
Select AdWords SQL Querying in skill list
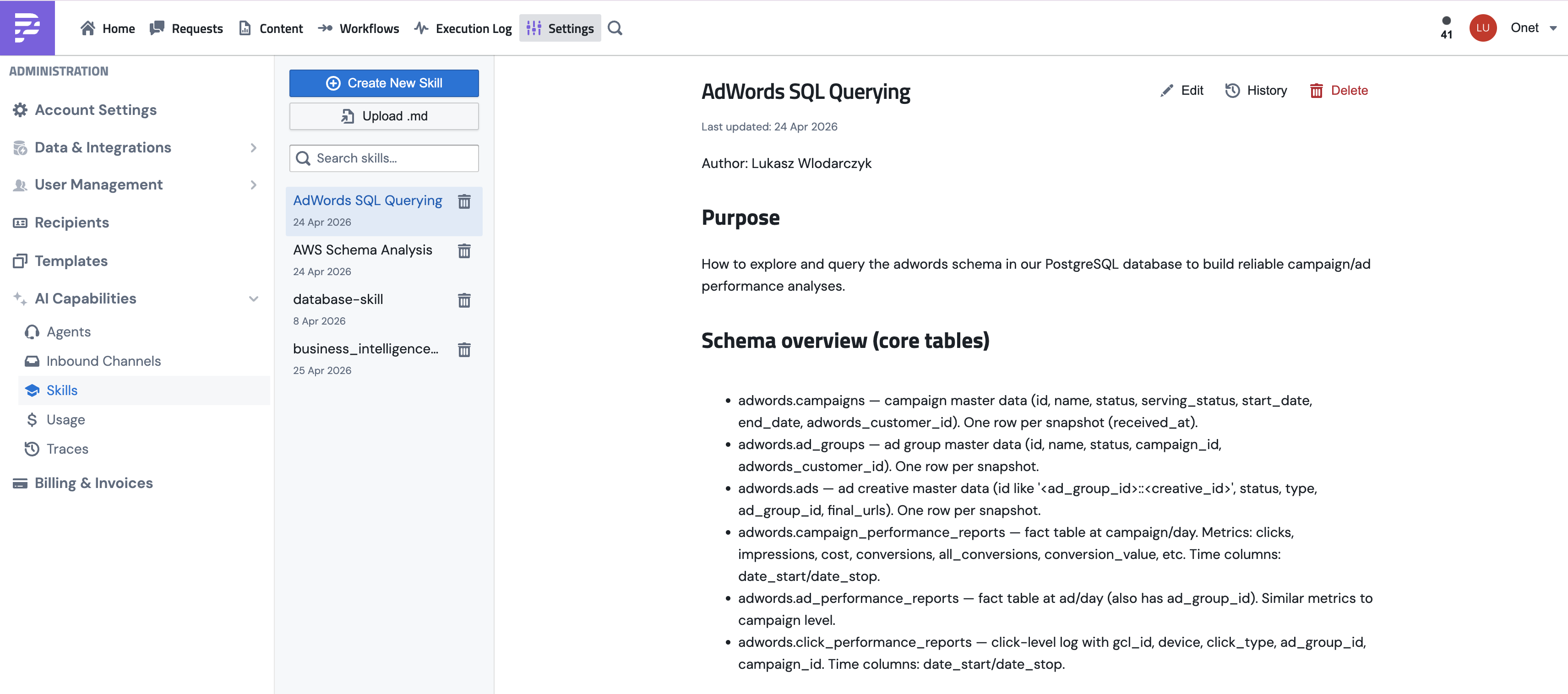(x=384, y=211)
